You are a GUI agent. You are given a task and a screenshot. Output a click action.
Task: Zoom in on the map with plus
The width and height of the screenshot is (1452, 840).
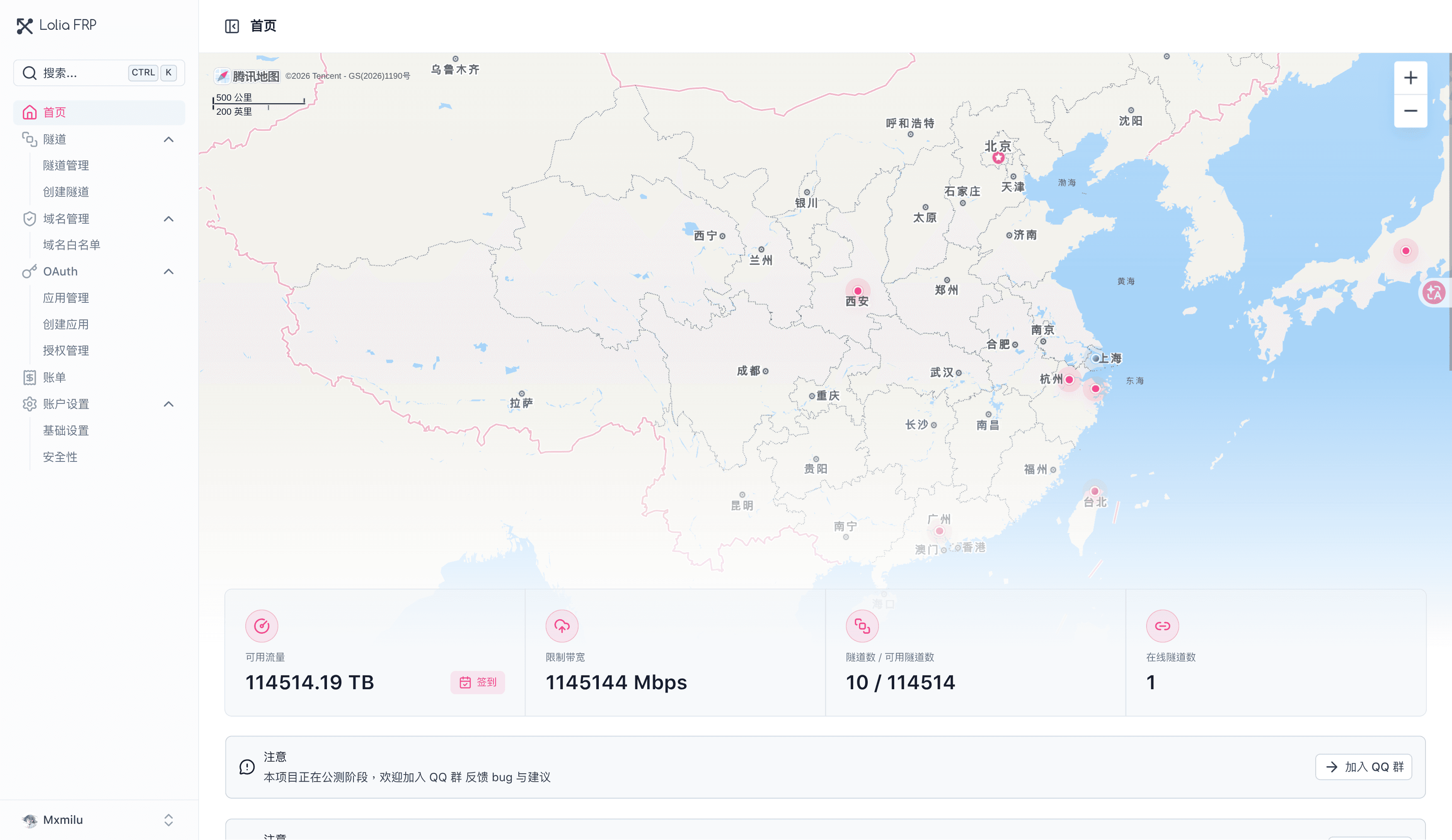point(1410,78)
